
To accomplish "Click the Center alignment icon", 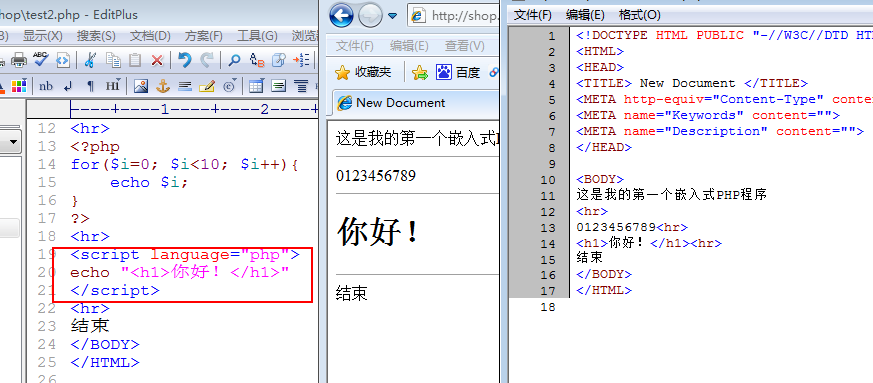I will point(301,86).
